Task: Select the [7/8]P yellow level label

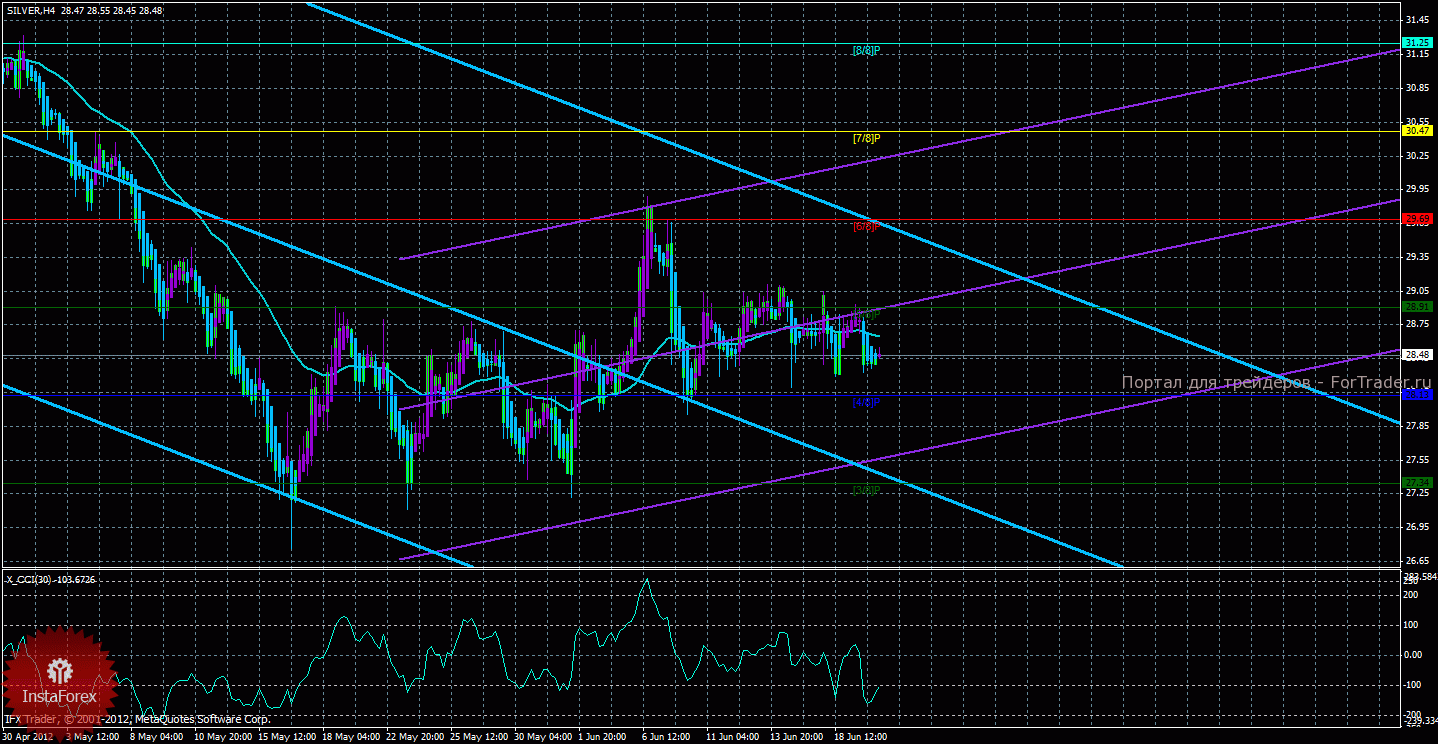Action: (866, 138)
